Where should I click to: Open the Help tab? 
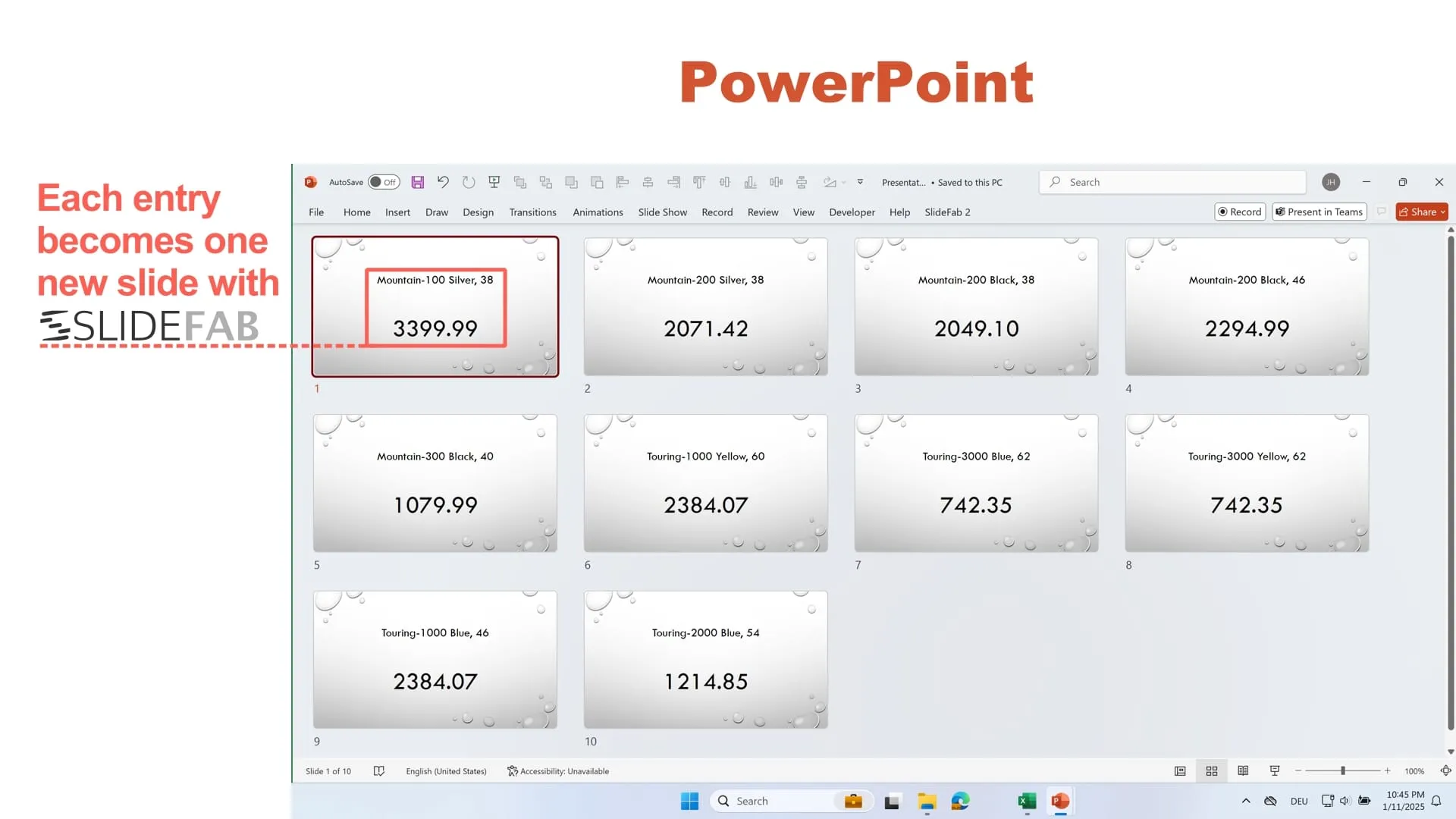point(899,212)
